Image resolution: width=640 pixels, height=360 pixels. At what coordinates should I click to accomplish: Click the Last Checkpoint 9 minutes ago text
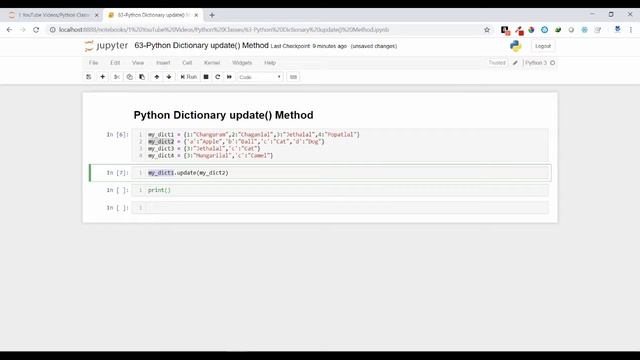tap(309, 46)
